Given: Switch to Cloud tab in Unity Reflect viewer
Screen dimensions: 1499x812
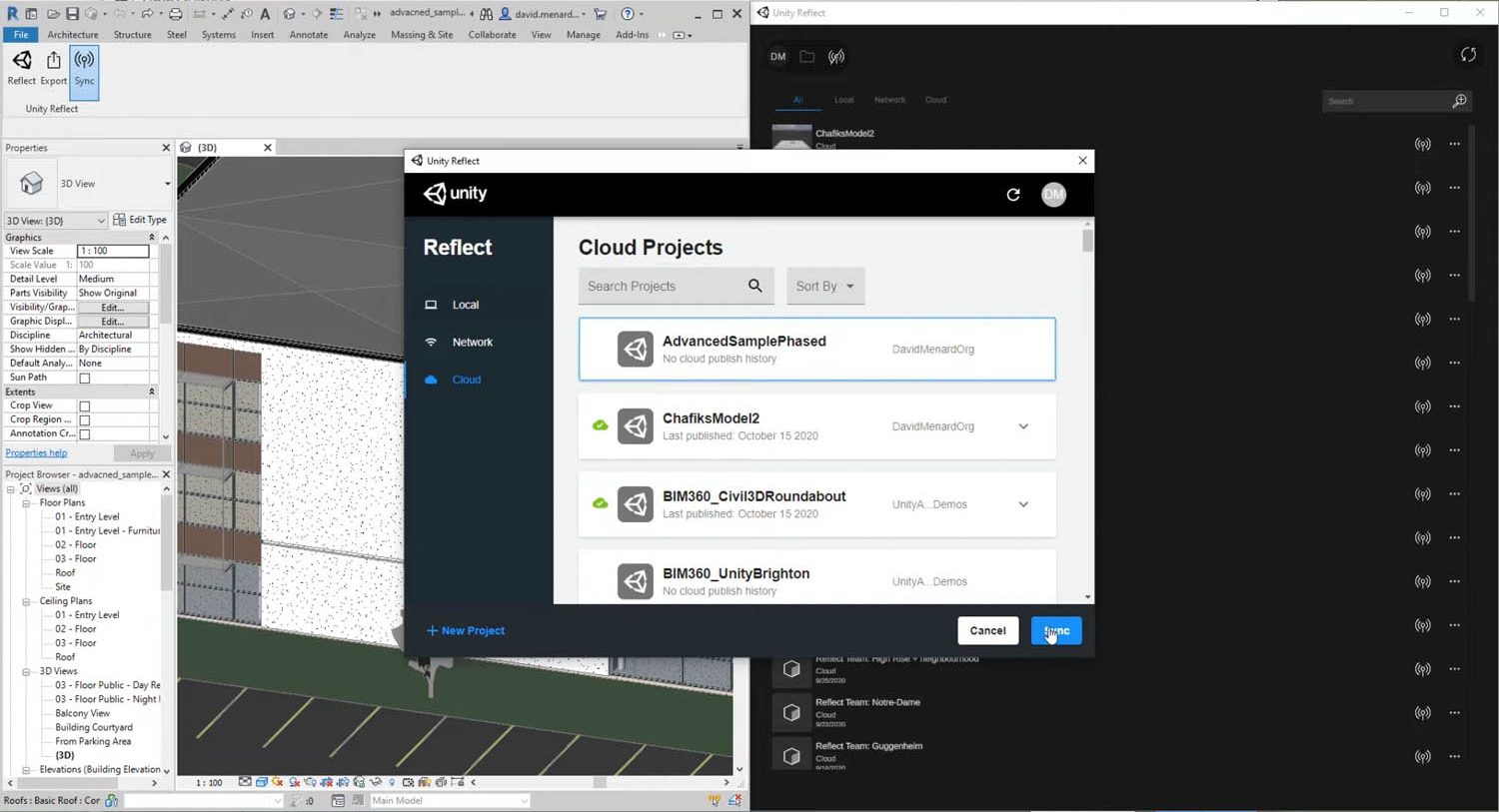Looking at the screenshot, I should tap(935, 100).
